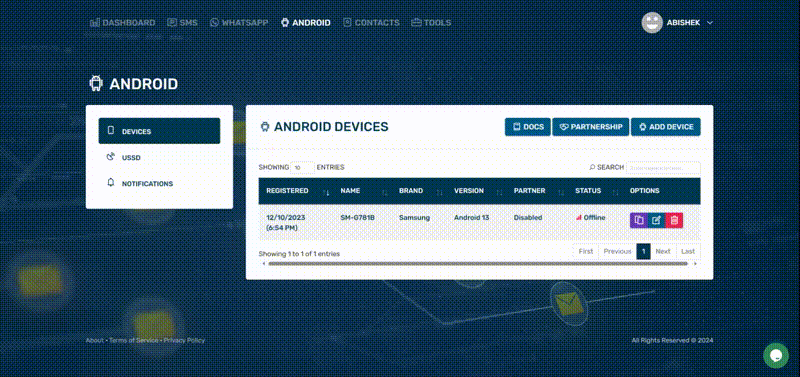Screen dimensions: 800x377
Task: Click the phone icon beside Devices
Action: tap(111, 131)
